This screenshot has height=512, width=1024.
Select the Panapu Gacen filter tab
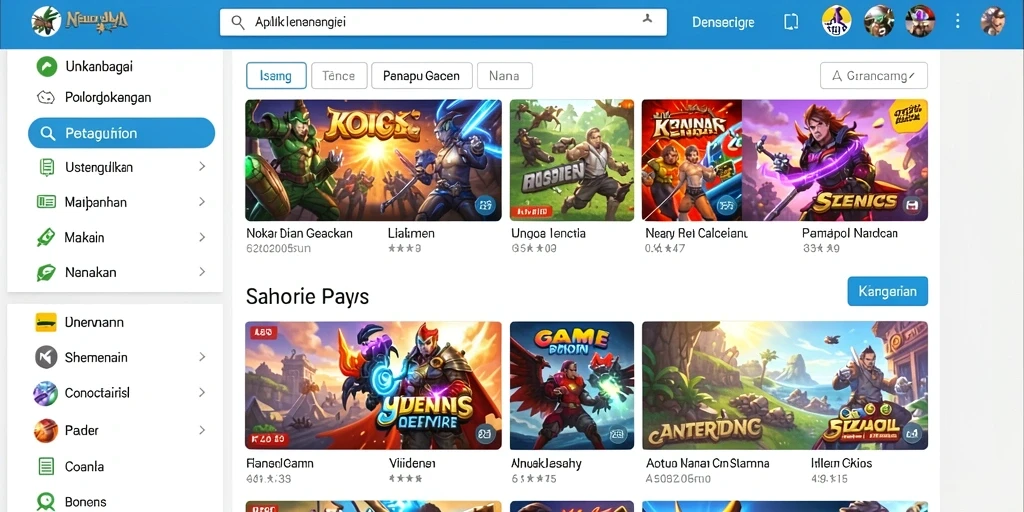click(421, 76)
